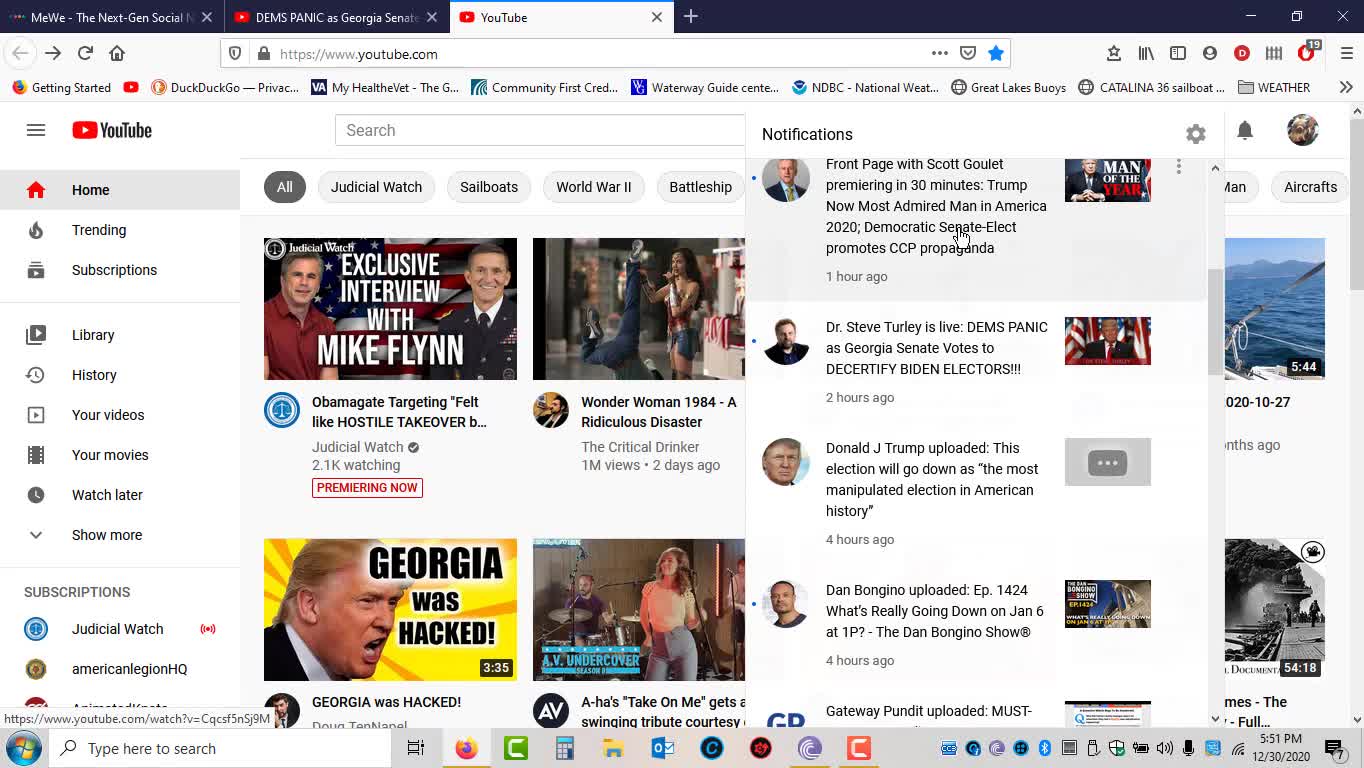Image resolution: width=1364 pixels, height=768 pixels.
Task: Click the extension icon with 19 badge
Action: tap(1307, 53)
